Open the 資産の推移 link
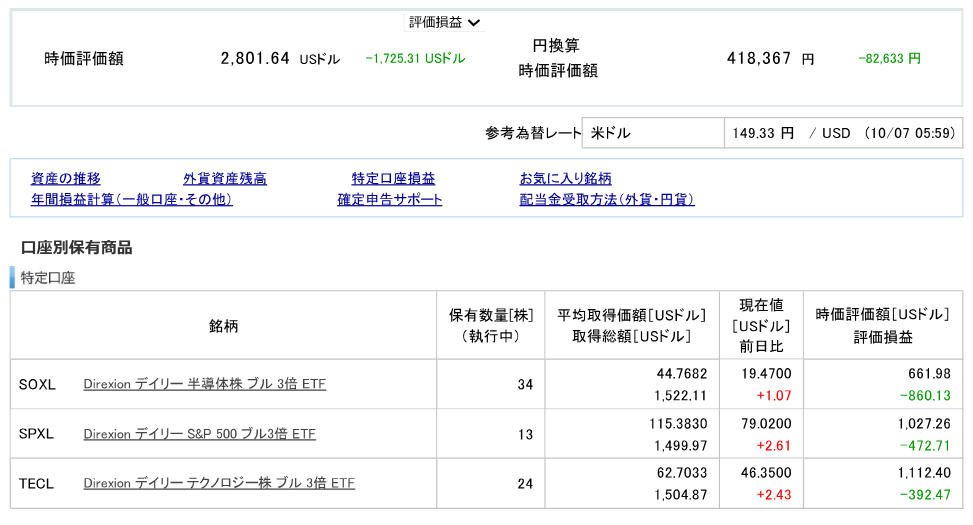 click(66, 179)
